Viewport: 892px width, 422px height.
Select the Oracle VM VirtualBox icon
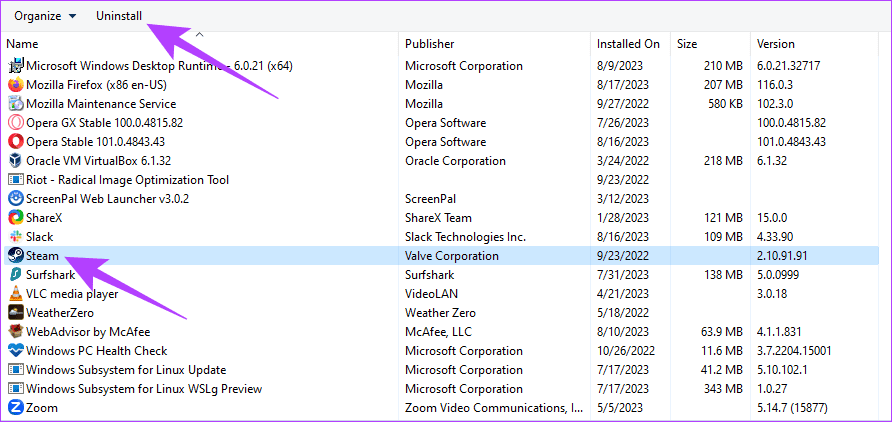pos(16,160)
